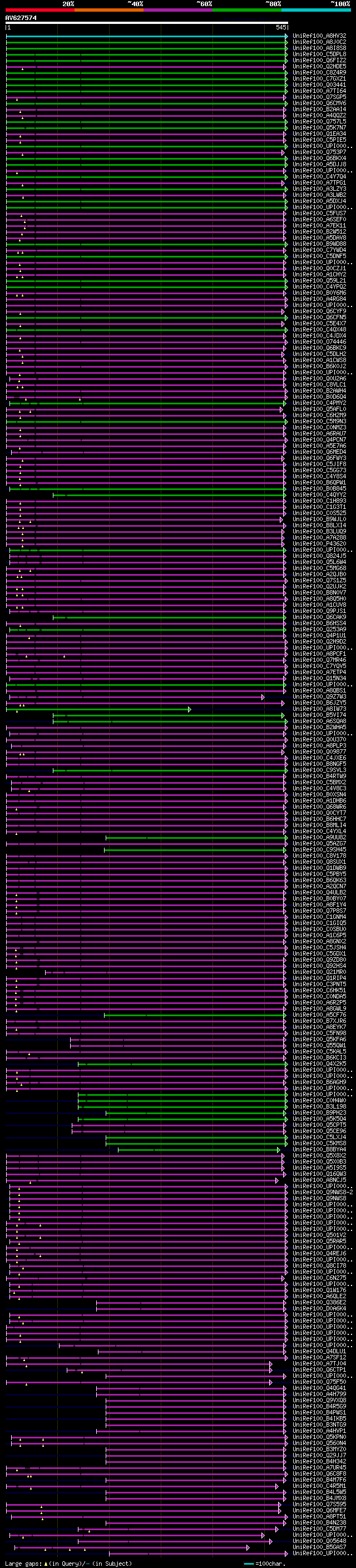This screenshot has height=1568, width=356.
Task: Click the cyan ~100% identity legend segment
Action: [x=316, y=10]
